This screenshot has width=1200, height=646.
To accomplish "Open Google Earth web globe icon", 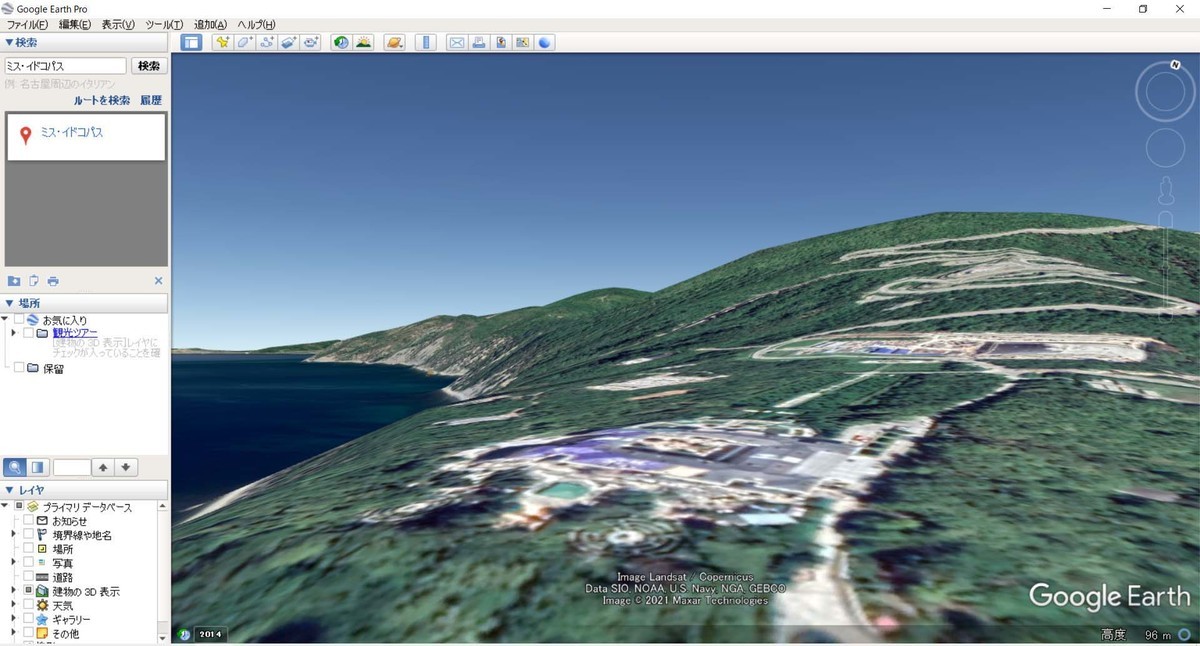I will [545, 42].
